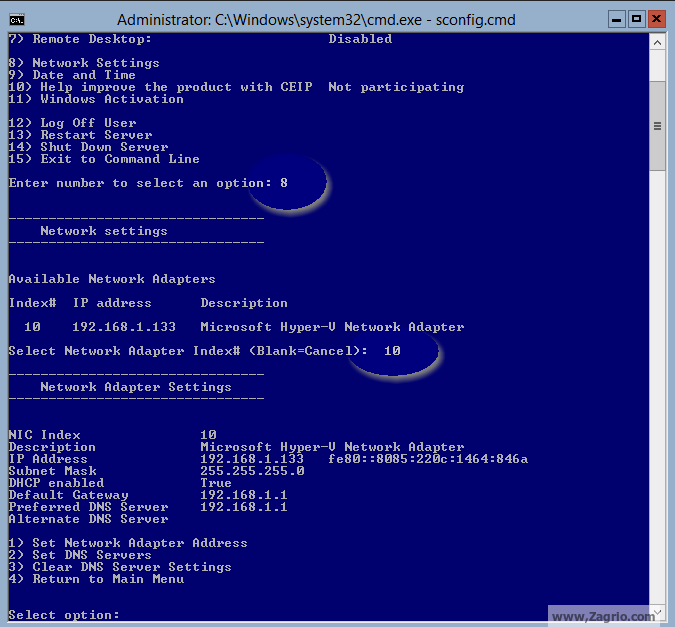Click adapter IP '192.168.1.133' in adapter table
675x627 pixels.
pyautogui.click(x=124, y=327)
